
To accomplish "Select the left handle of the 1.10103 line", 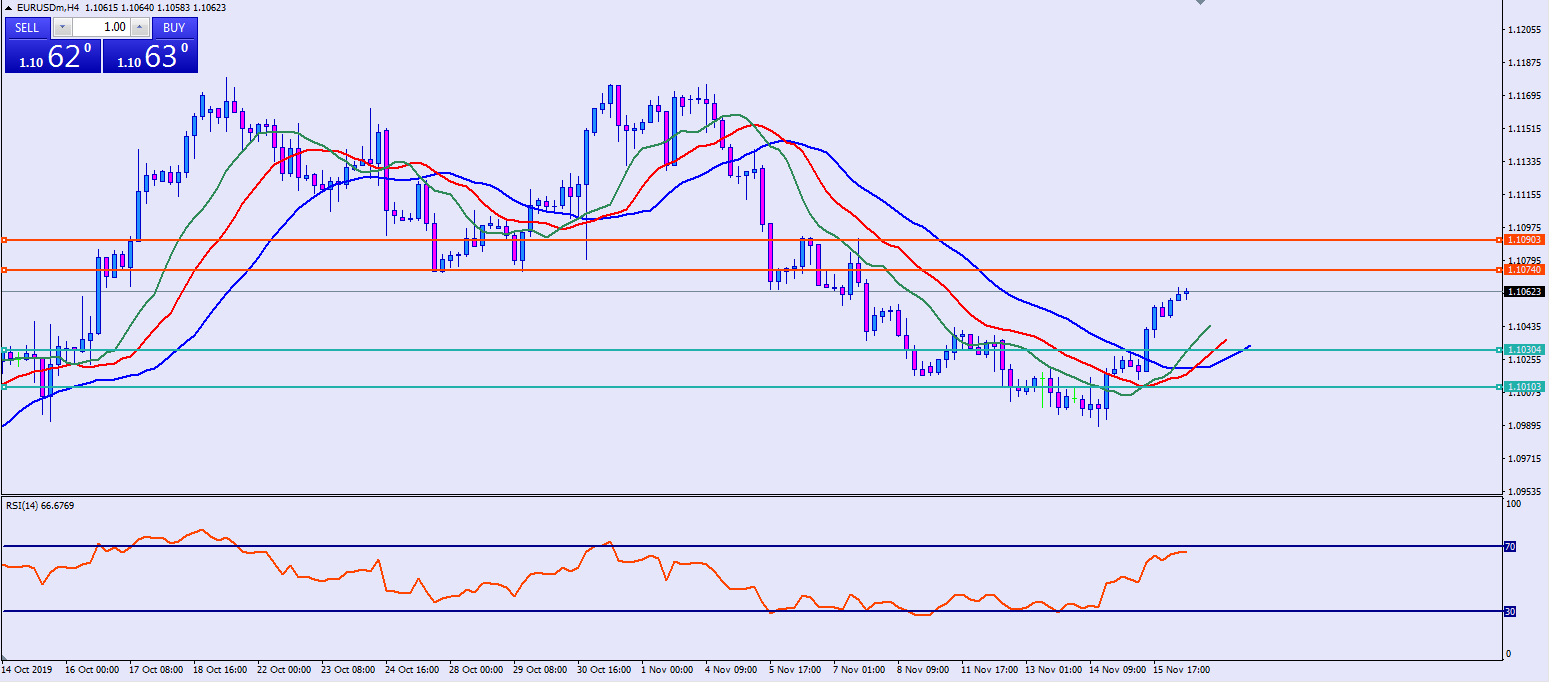I will [4, 387].
